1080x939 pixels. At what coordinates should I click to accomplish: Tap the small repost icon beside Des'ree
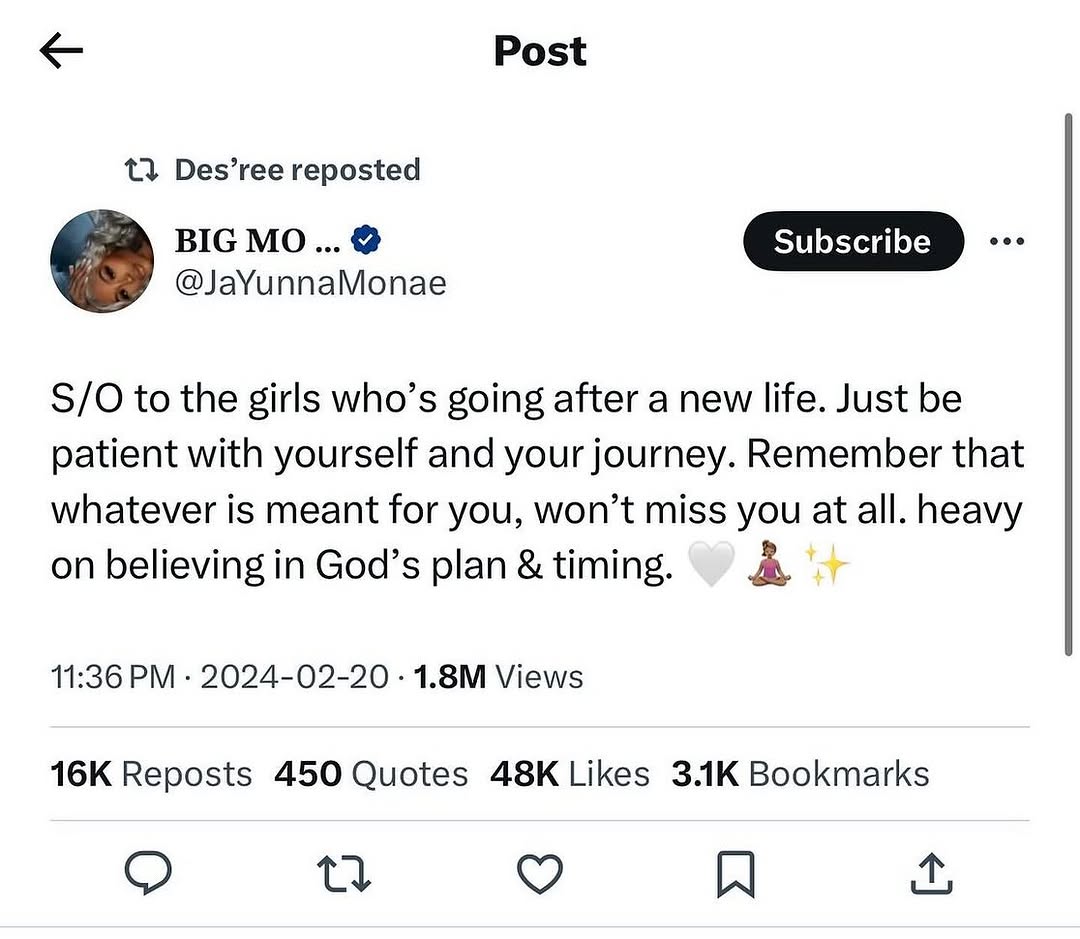point(142,169)
